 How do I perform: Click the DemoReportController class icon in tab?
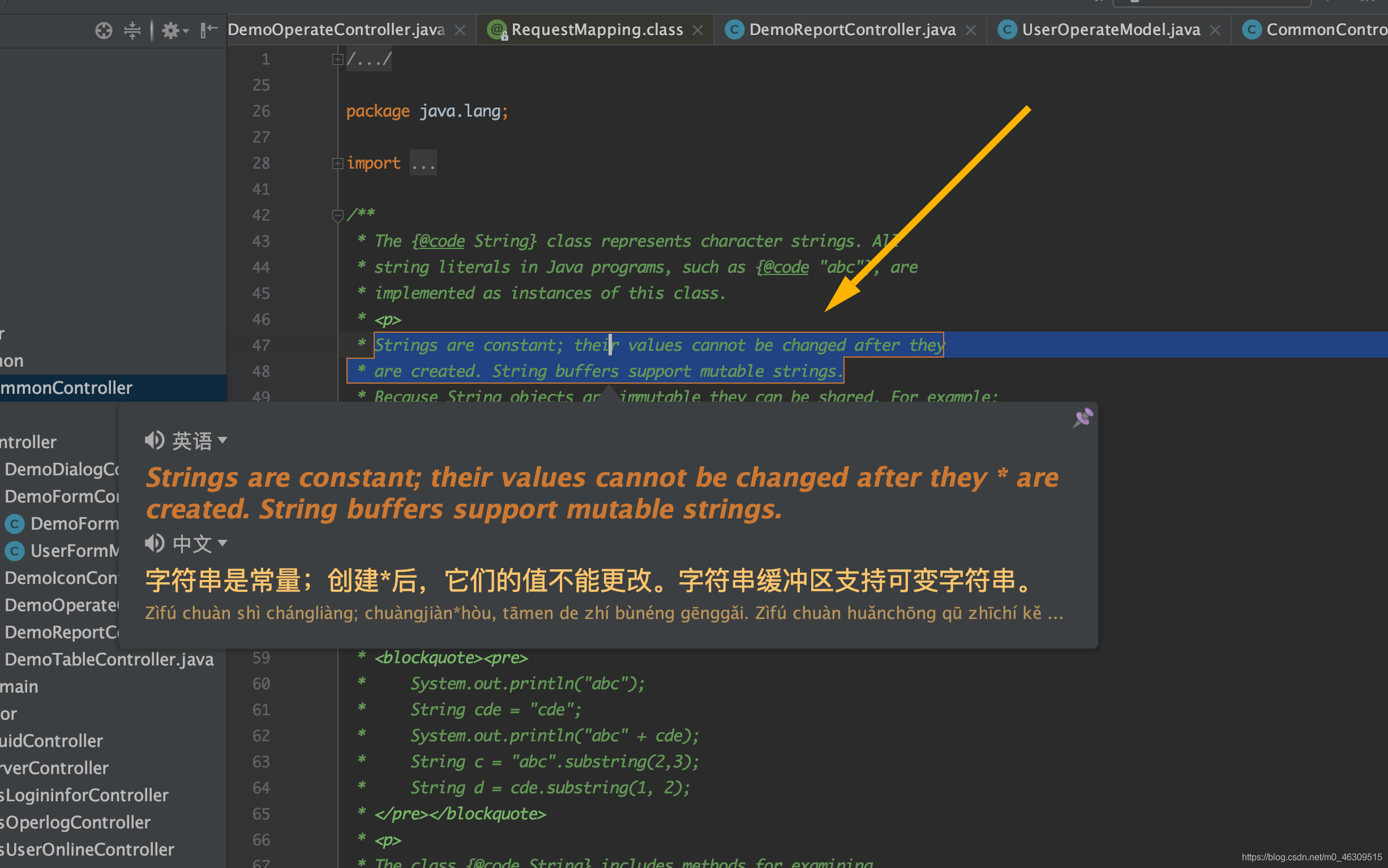[x=734, y=29]
